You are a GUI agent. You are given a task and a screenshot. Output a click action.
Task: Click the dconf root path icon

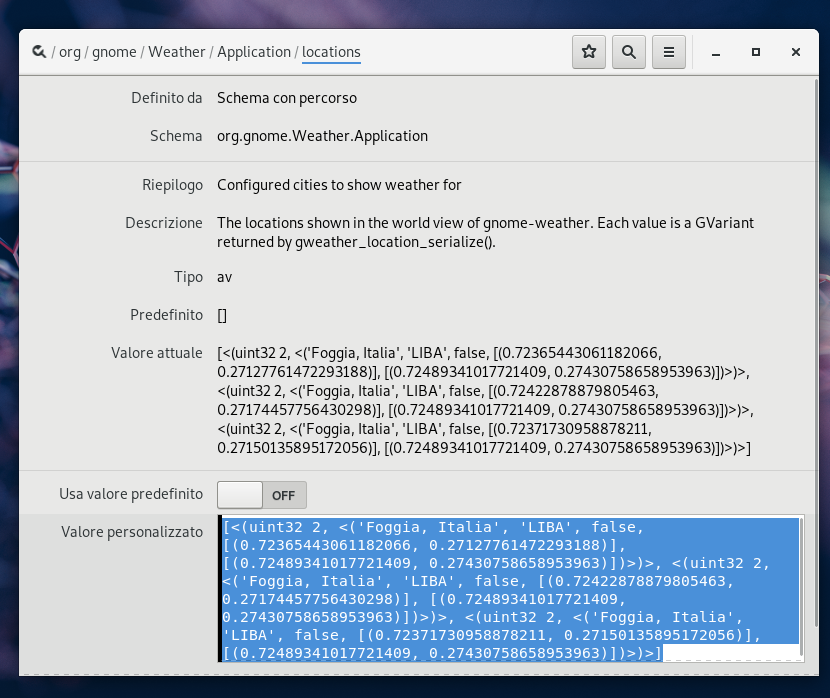click(x=39, y=52)
